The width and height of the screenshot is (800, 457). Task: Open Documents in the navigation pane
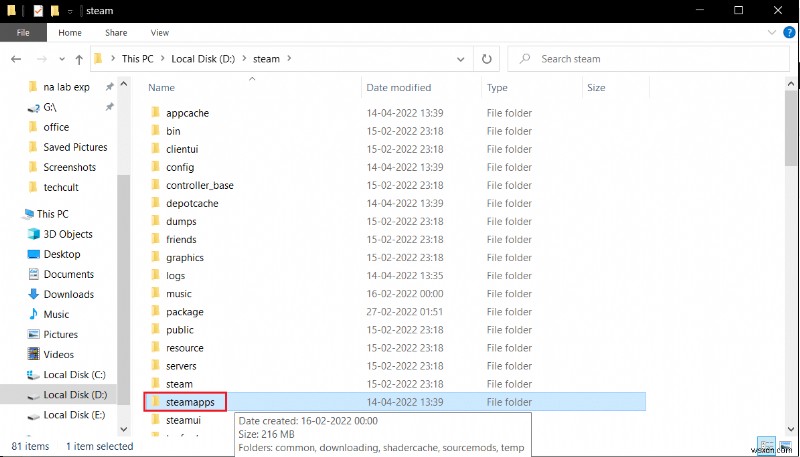pos(69,274)
